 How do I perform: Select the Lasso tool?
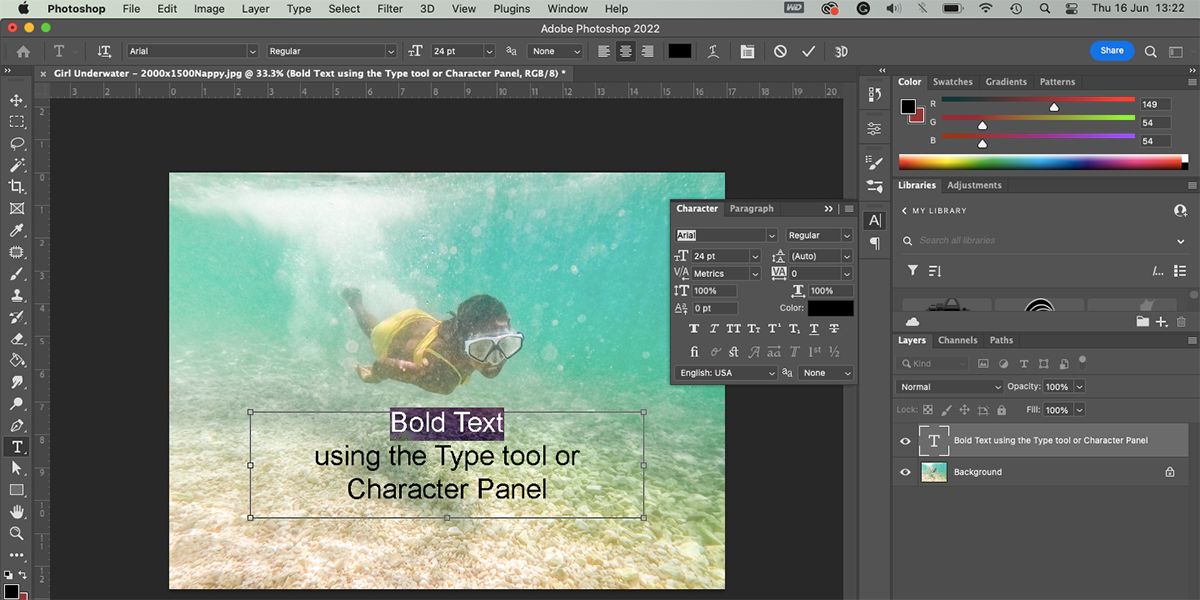(17, 144)
